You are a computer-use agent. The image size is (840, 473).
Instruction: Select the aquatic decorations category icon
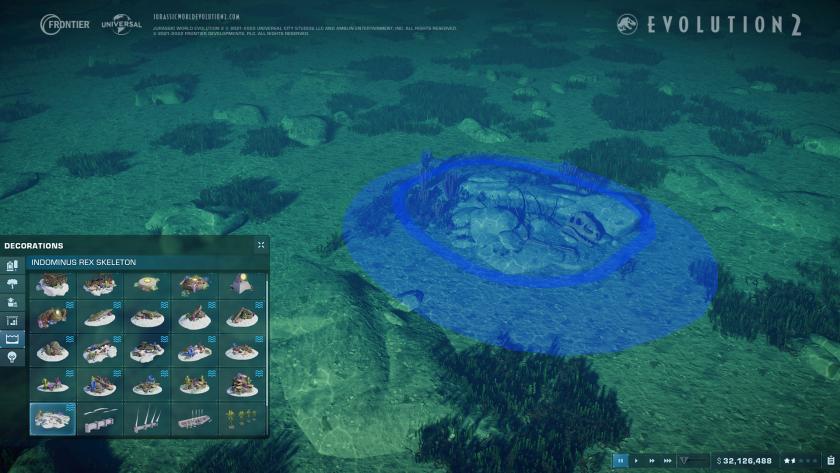point(12,339)
